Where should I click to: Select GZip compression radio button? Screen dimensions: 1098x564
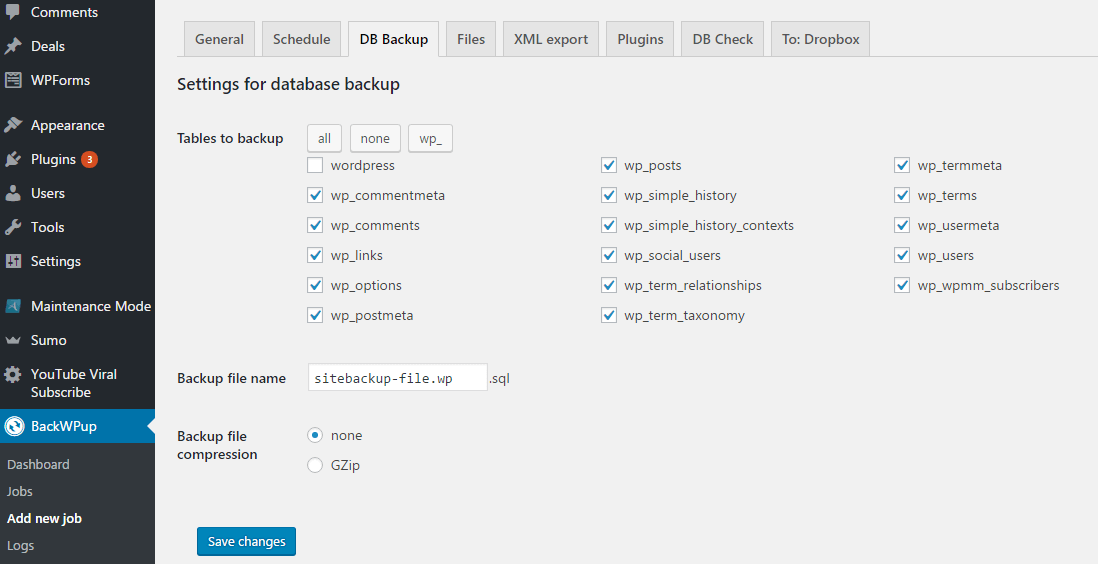click(315, 465)
